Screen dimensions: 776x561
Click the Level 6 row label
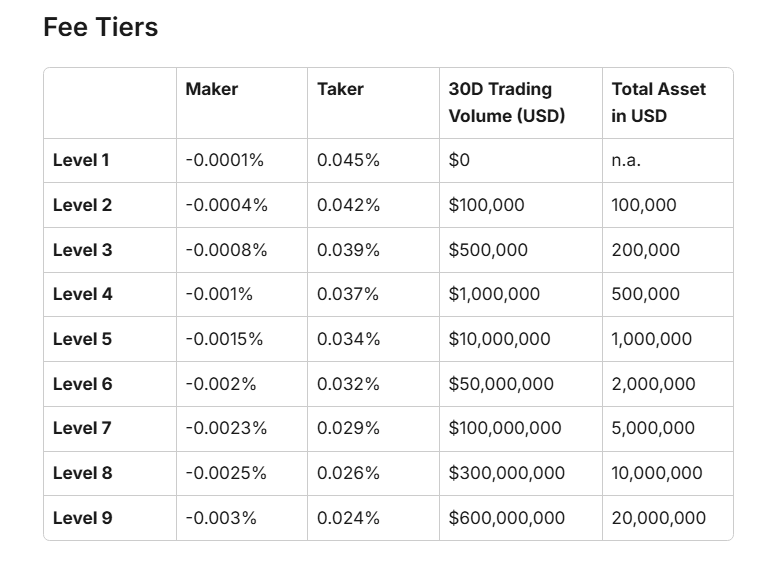pos(82,384)
